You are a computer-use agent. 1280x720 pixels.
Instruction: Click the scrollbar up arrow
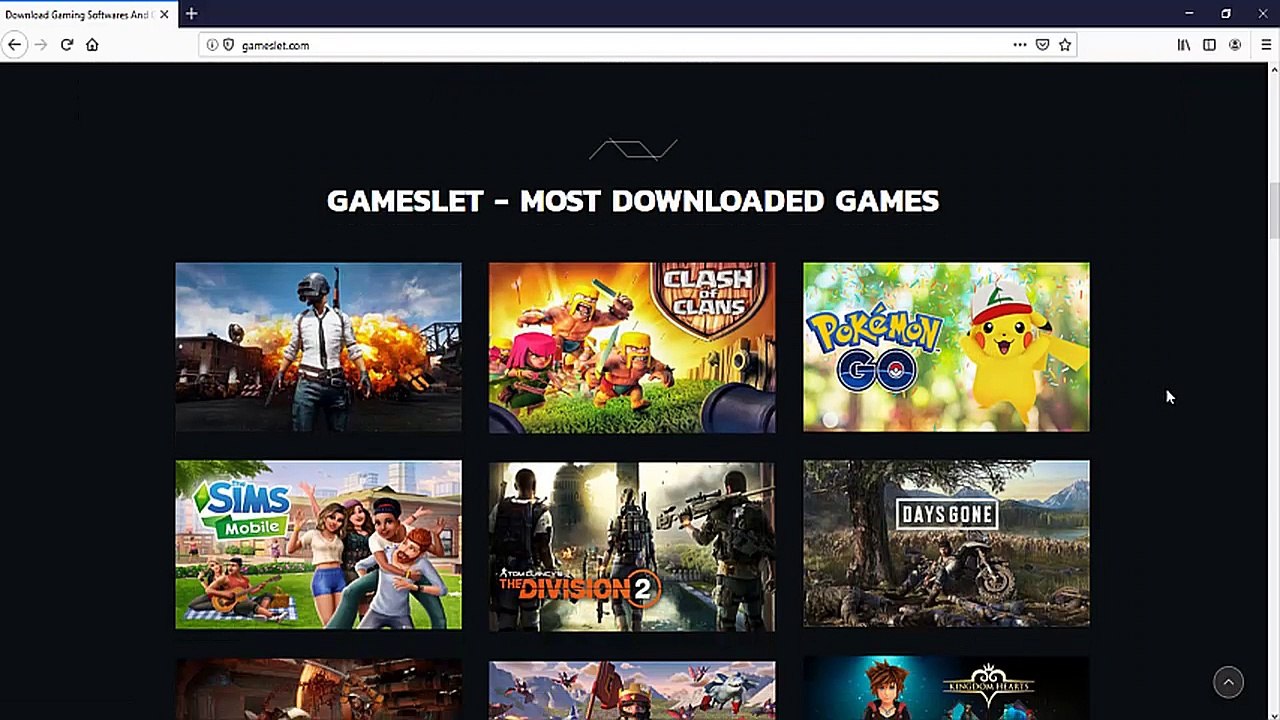(1274, 69)
